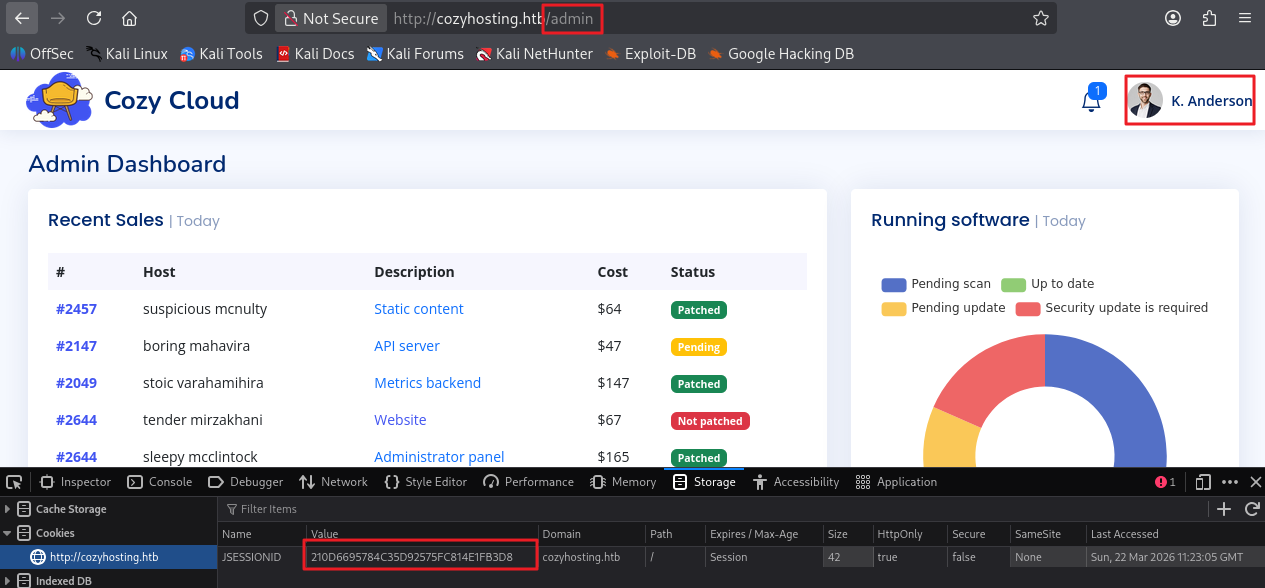Refresh the storage items list icon
This screenshot has height=588, width=1265.
[x=1250, y=509]
